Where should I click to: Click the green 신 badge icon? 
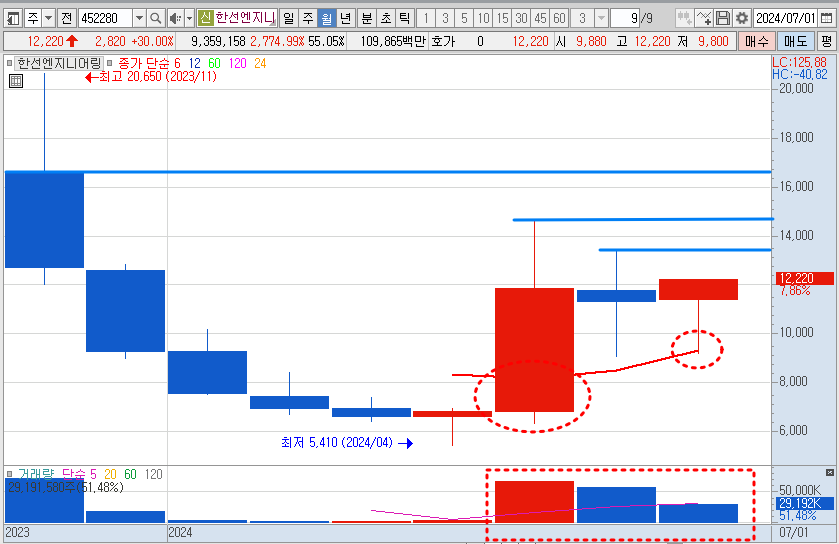(x=205, y=19)
